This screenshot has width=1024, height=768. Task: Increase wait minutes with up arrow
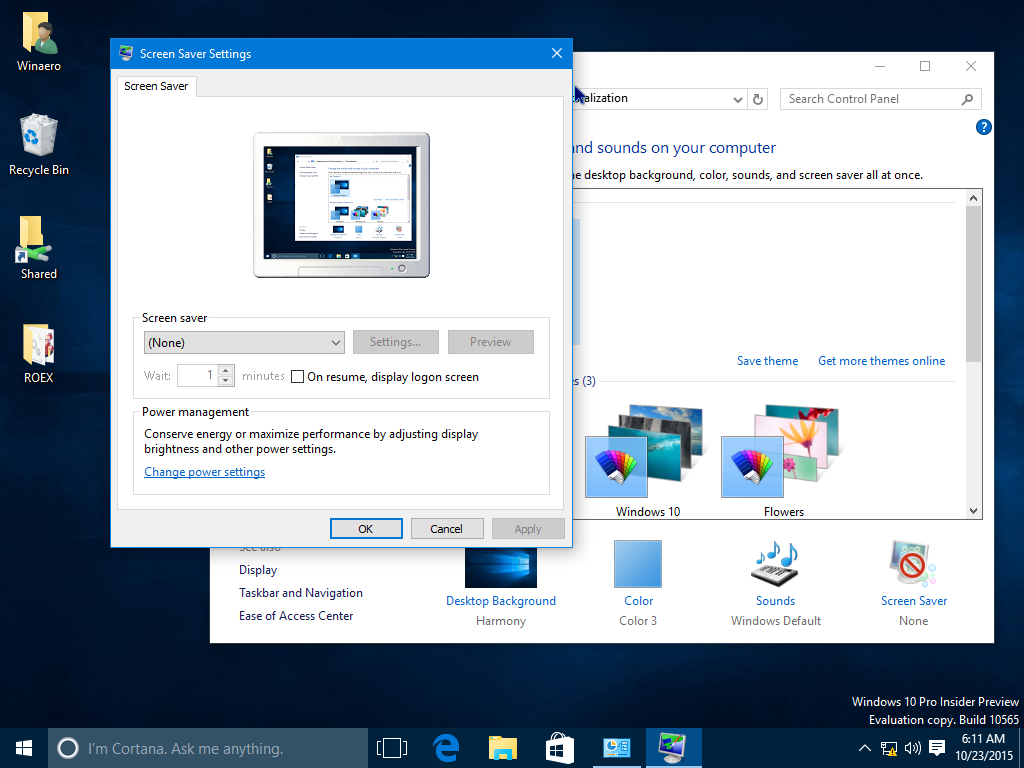click(x=226, y=370)
